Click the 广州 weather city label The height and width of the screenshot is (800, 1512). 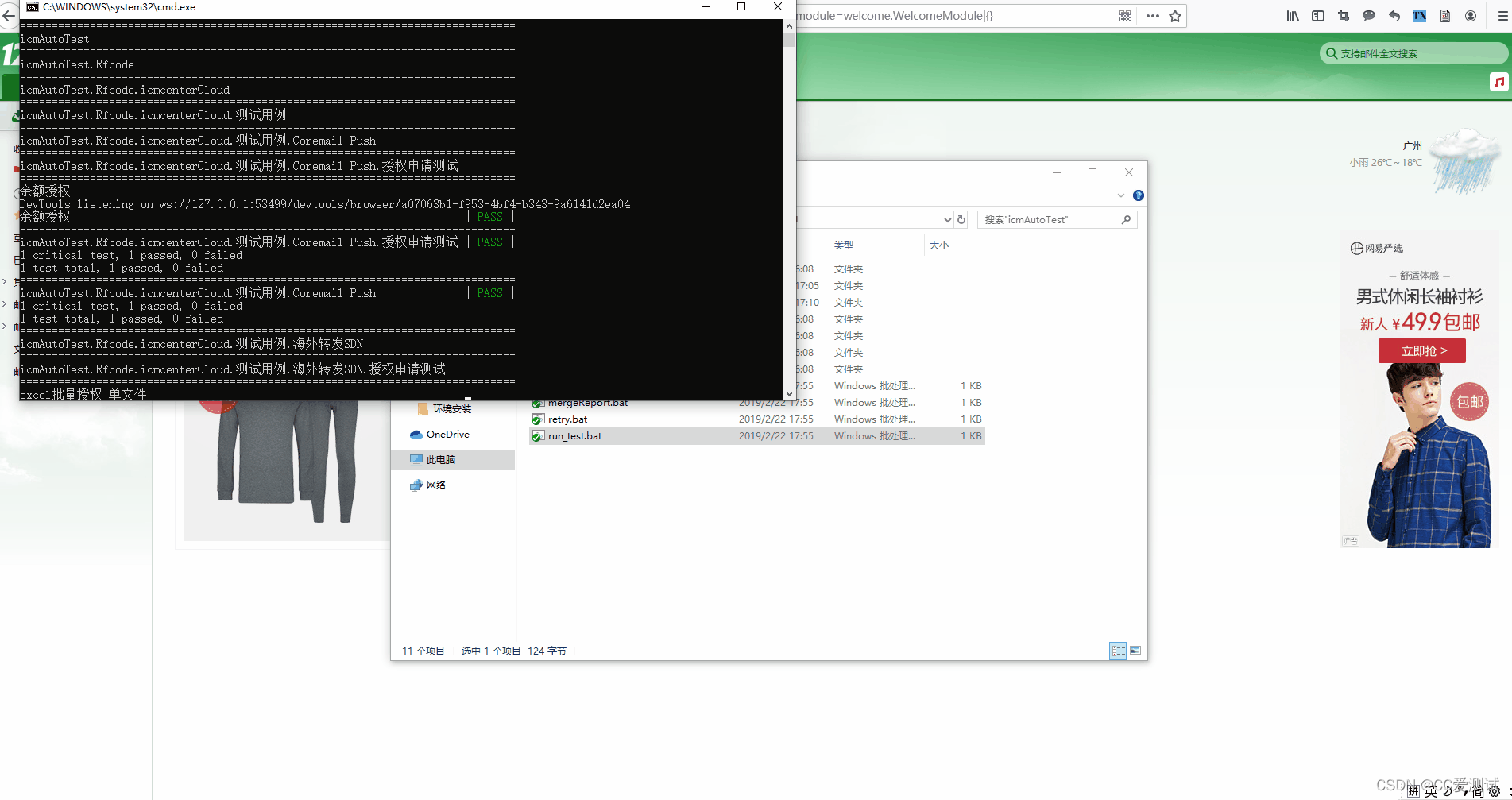1413,146
